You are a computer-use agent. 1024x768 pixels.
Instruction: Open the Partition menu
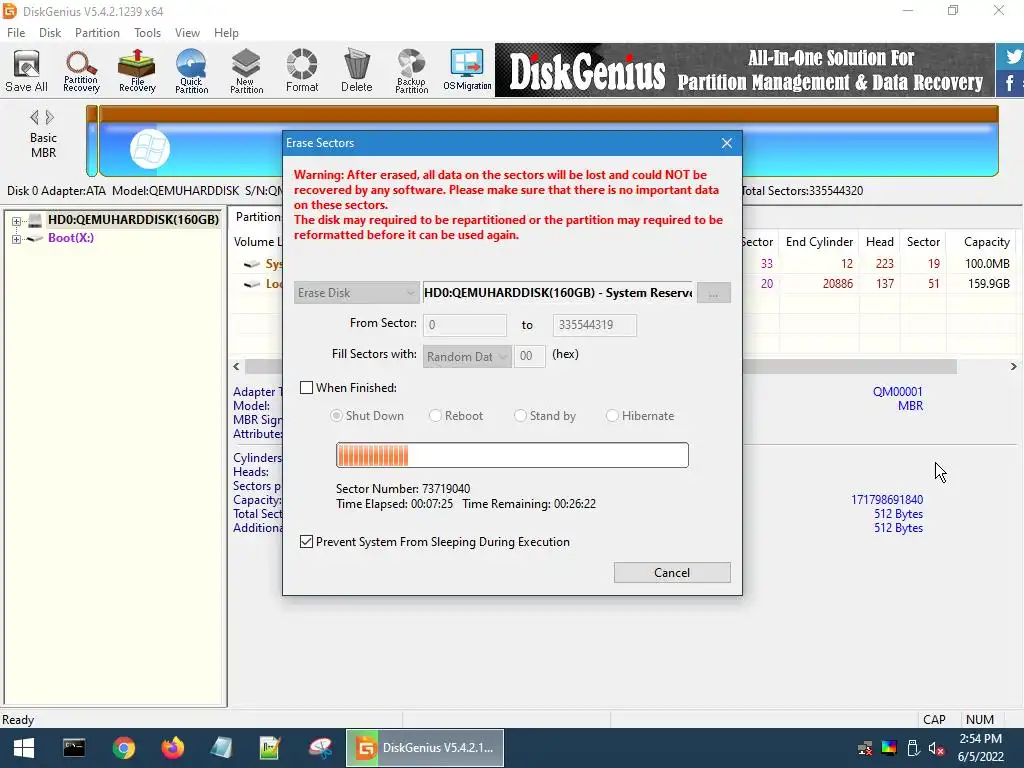97,33
